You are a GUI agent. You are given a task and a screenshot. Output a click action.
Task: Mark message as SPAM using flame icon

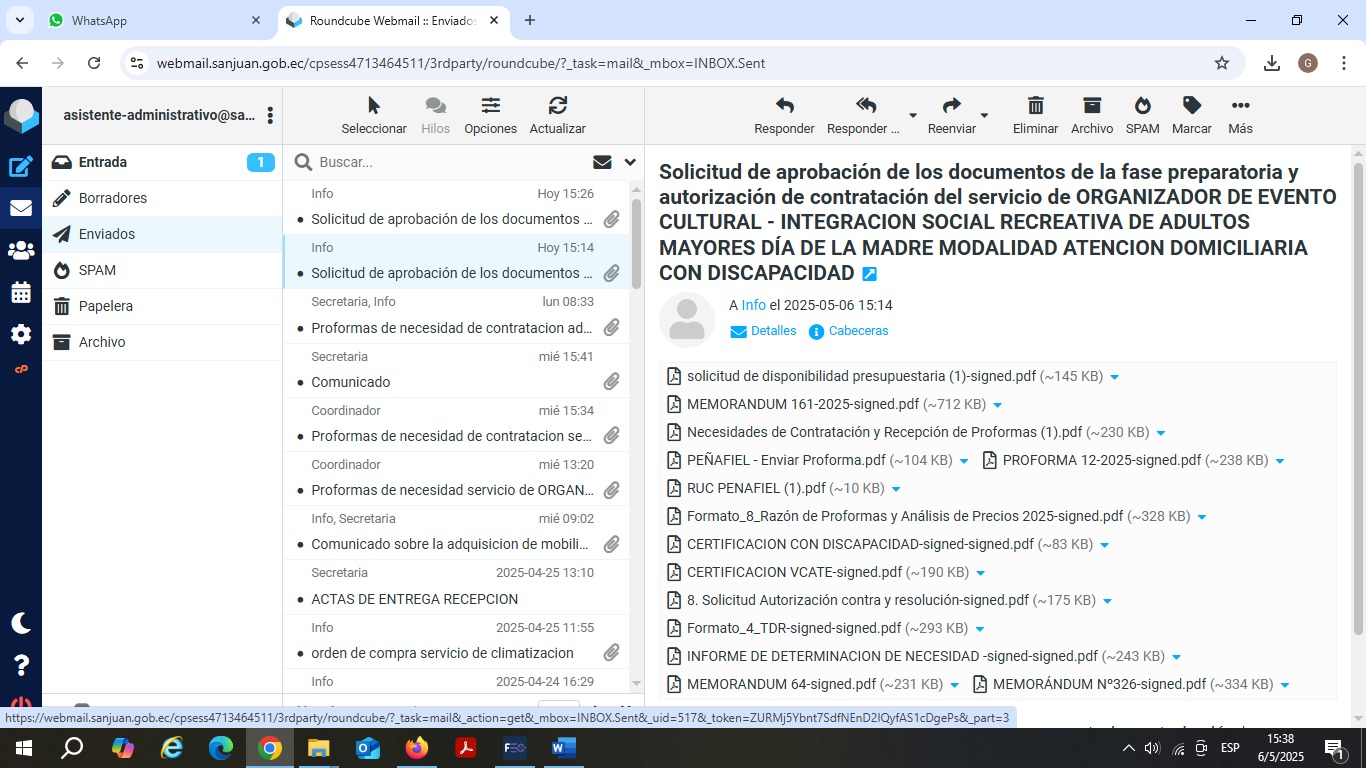coord(1142,107)
